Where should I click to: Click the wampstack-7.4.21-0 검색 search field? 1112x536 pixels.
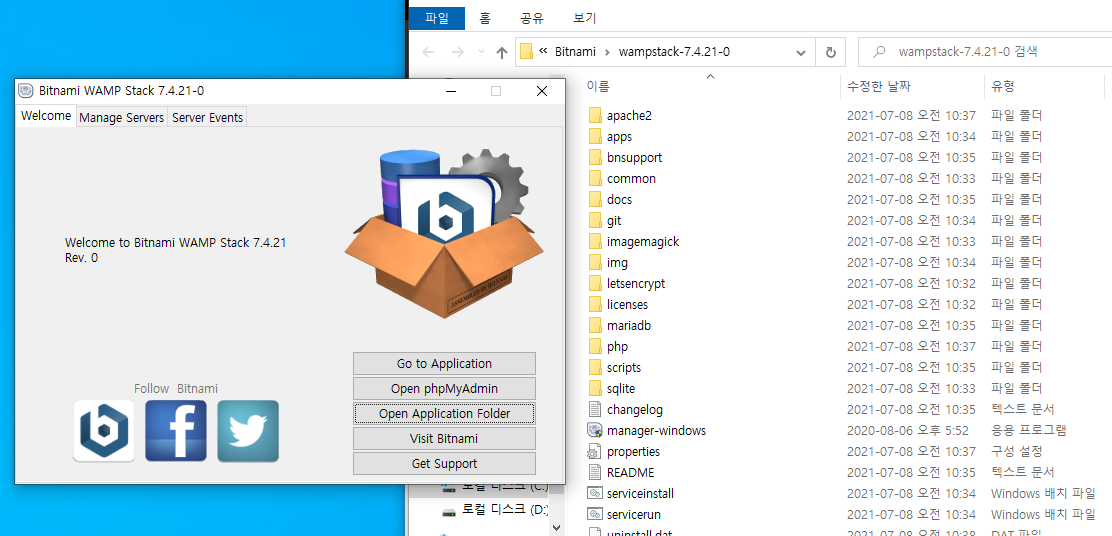[x=984, y=52]
